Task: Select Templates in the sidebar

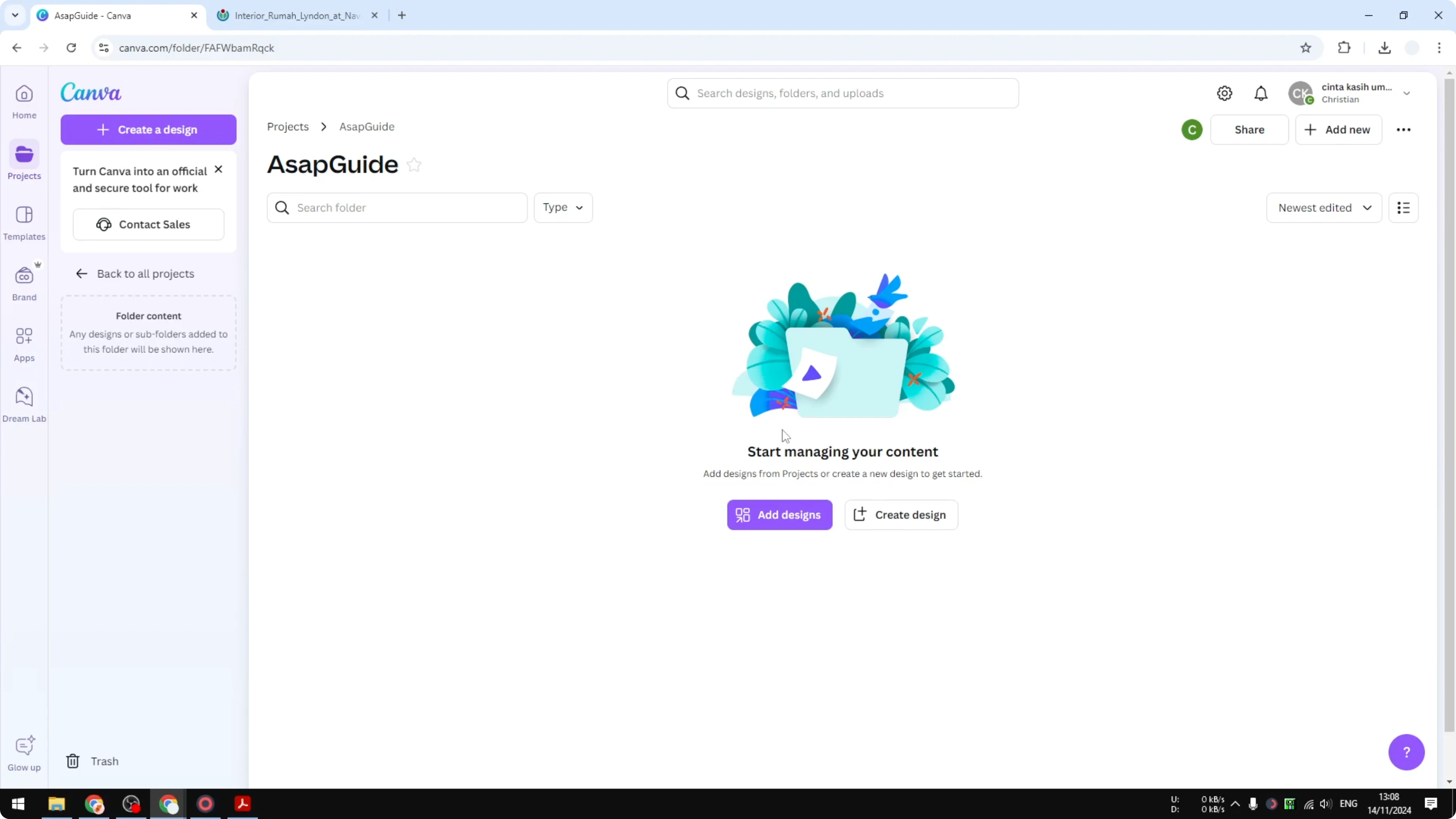Action: point(24,223)
